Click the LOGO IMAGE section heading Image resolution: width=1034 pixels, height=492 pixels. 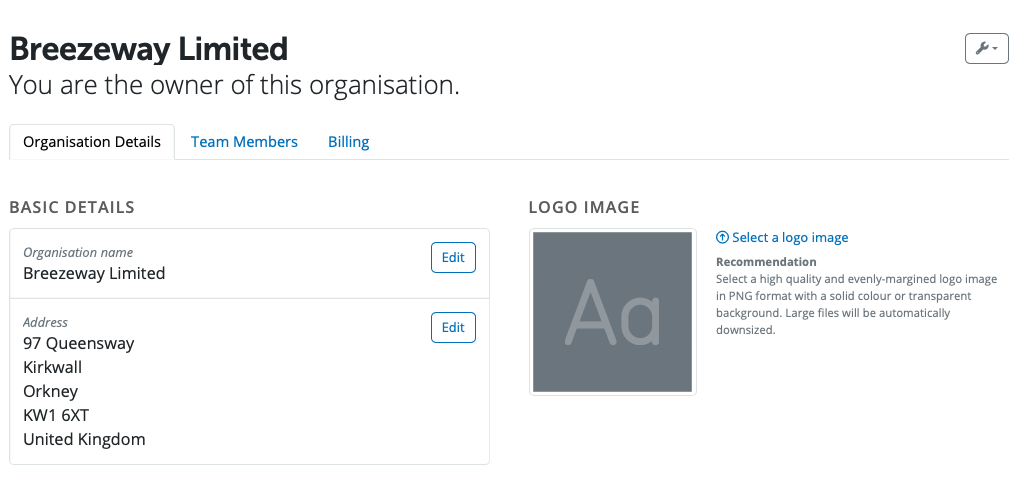pyautogui.click(x=584, y=208)
